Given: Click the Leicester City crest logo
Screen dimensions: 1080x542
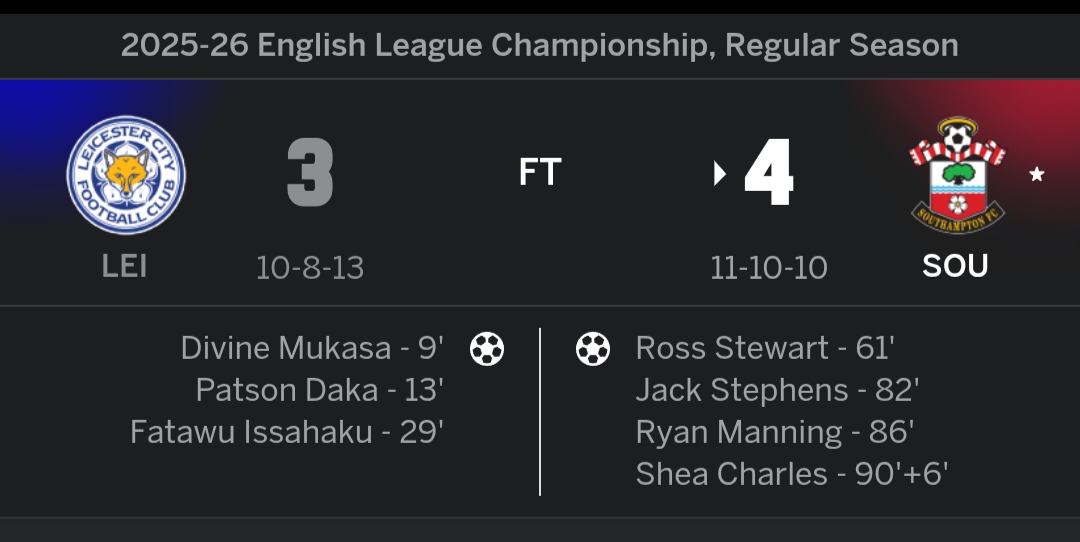Looking at the screenshot, I should 126,175.
